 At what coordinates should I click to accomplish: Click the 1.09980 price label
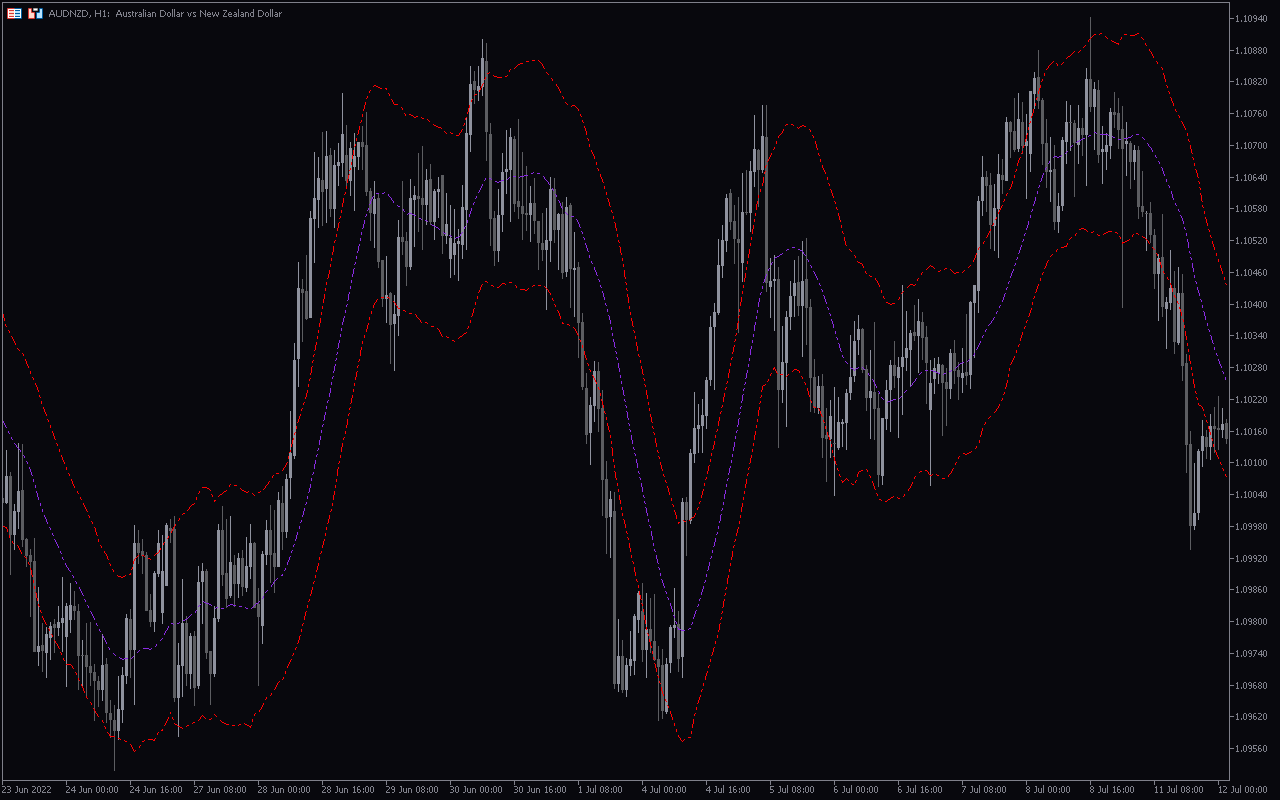[x=1252, y=527]
